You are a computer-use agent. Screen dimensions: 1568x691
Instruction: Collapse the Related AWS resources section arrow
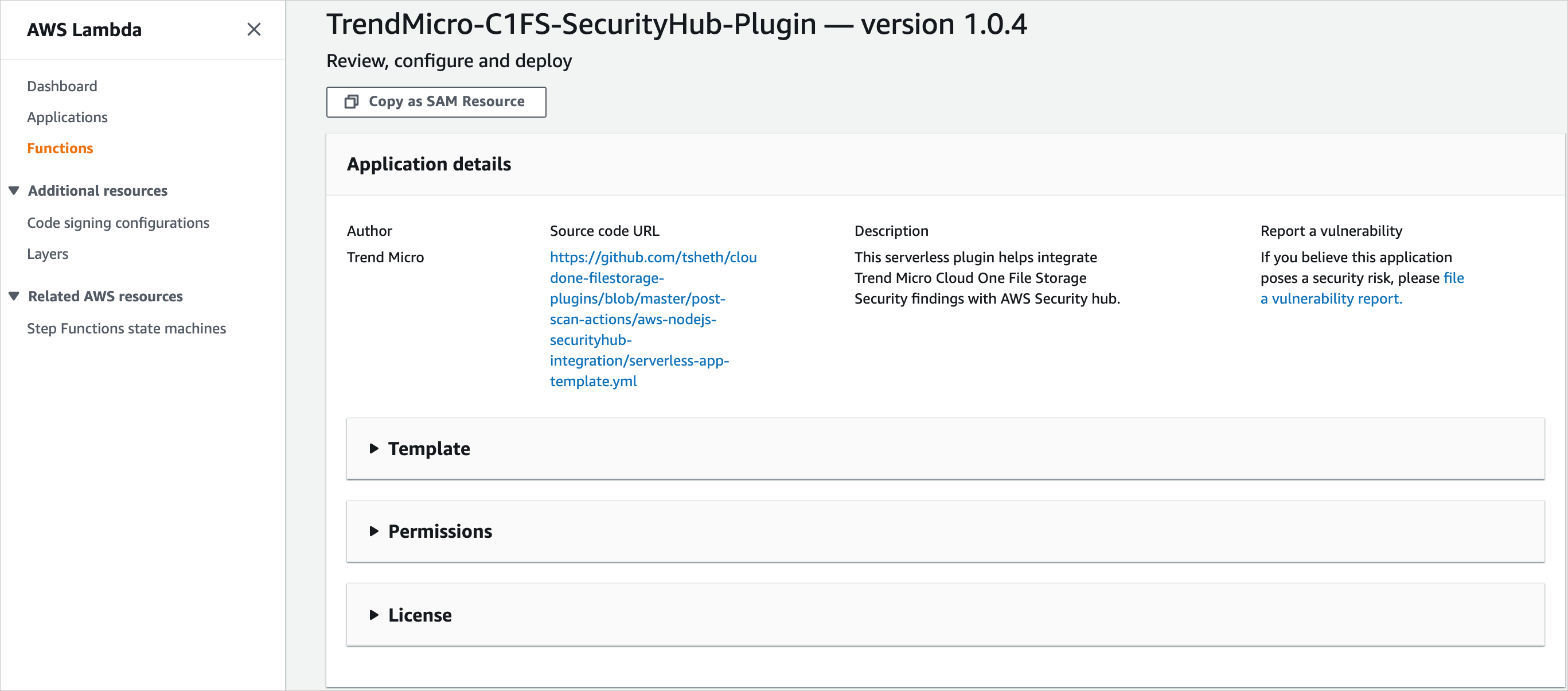(x=14, y=296)
